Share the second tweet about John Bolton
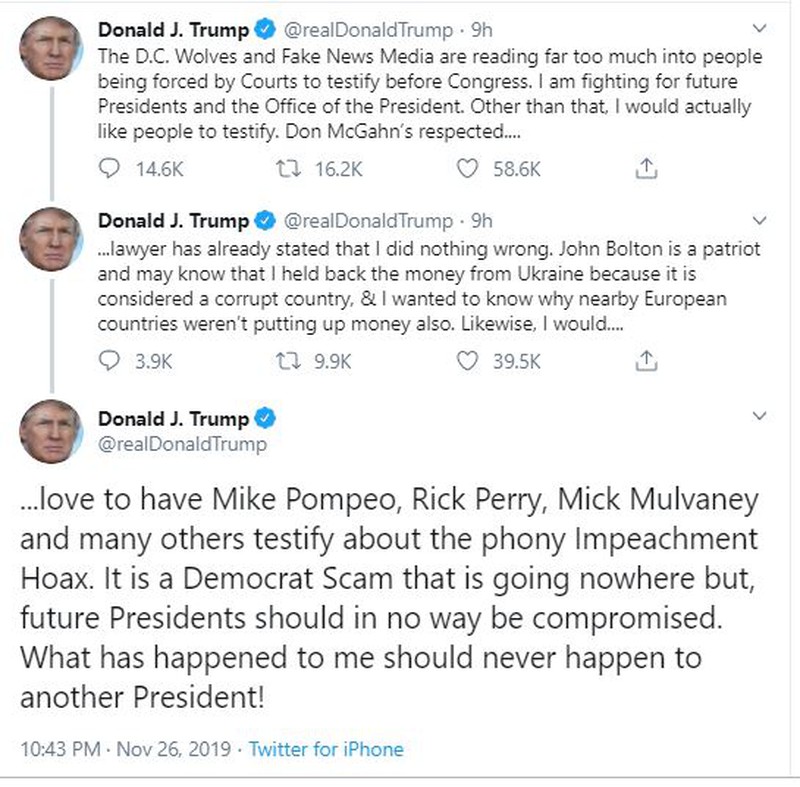Screen dimensions: 800x787 [x=646, y=361]
